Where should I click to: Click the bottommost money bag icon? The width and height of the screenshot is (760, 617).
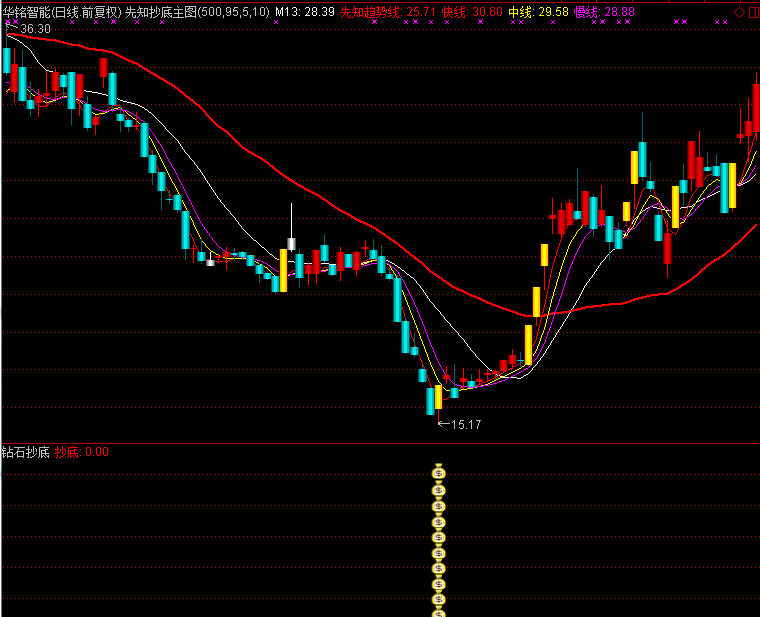438,611
